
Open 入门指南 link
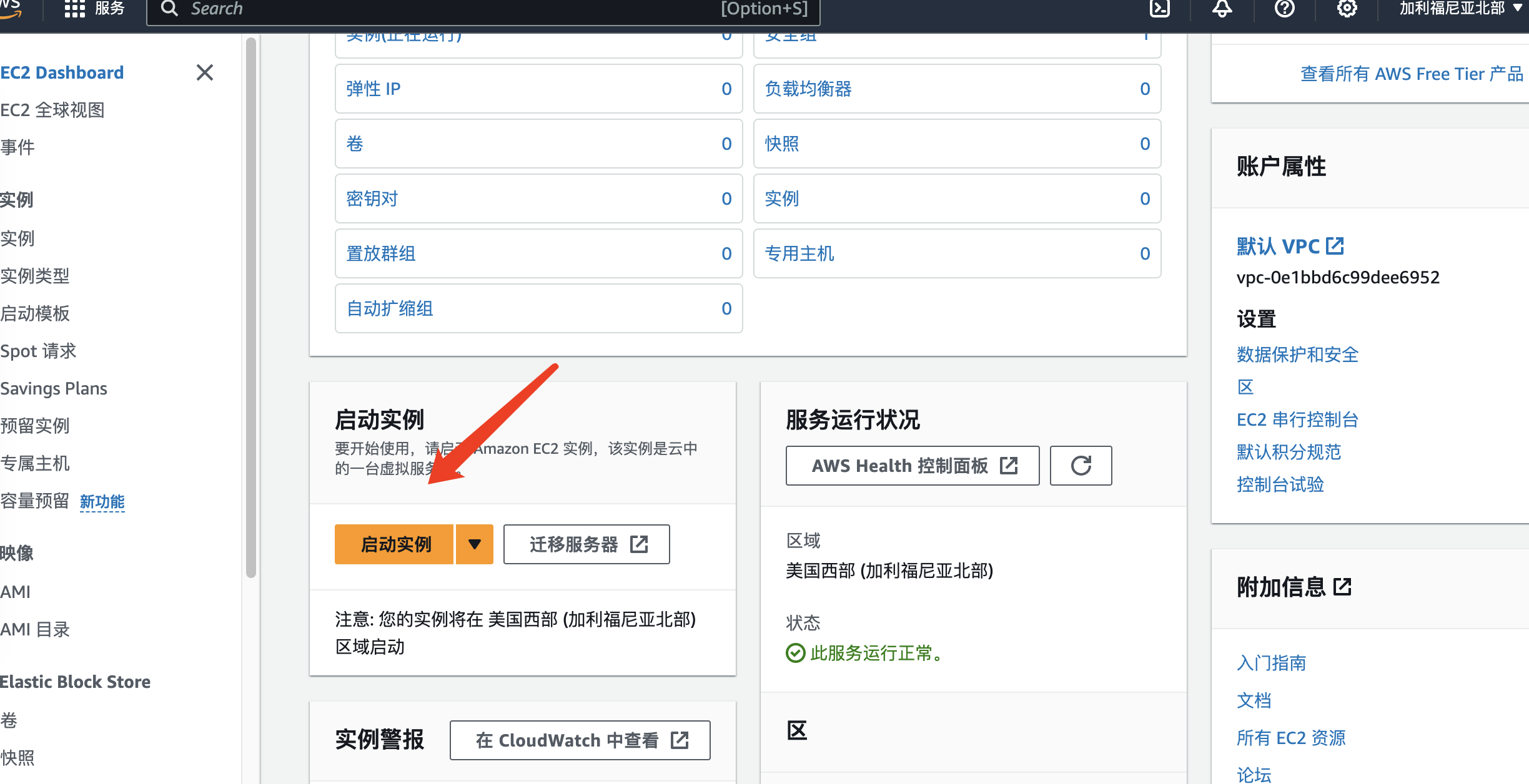[1271, 663]
